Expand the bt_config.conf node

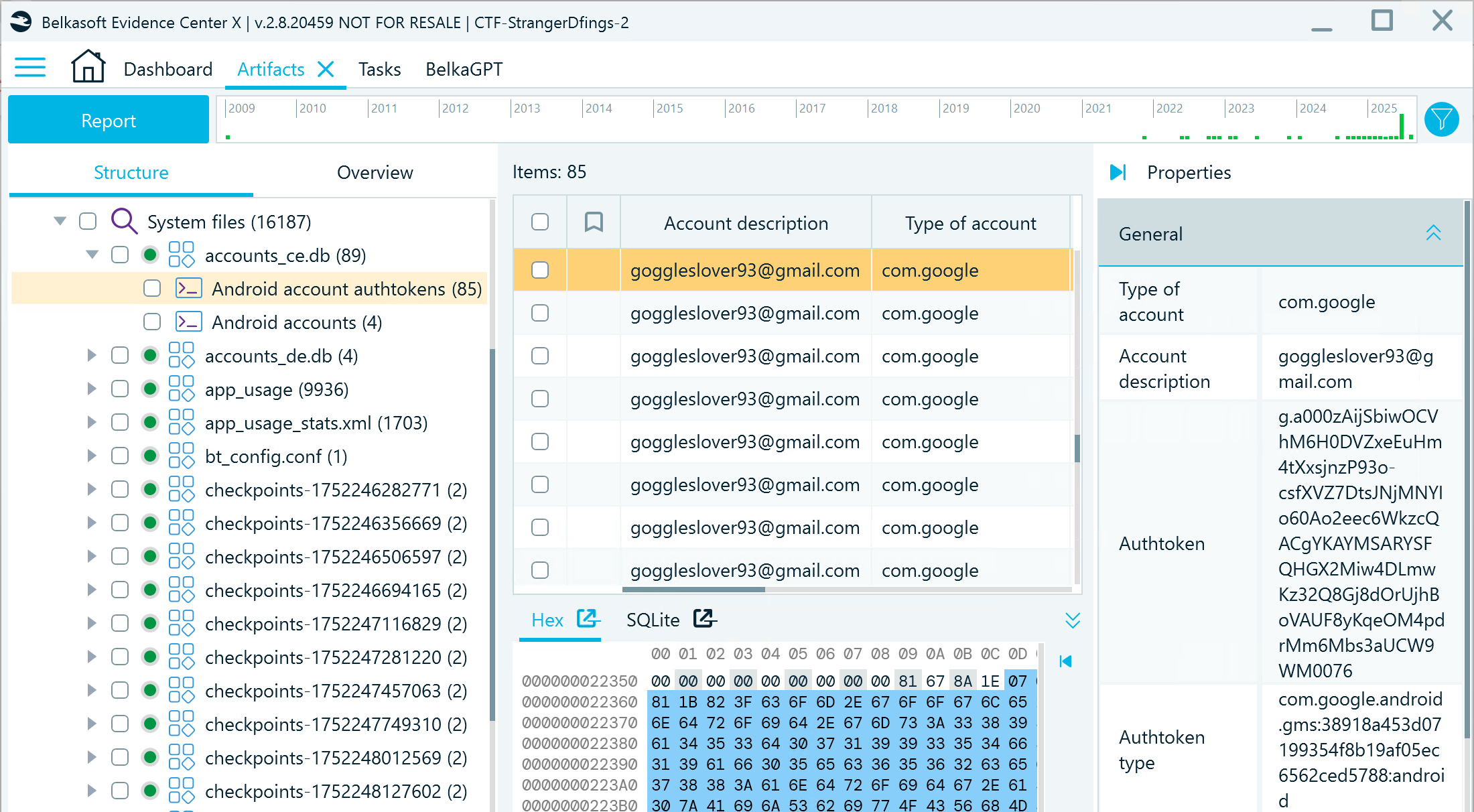click(x=92, y=456)
